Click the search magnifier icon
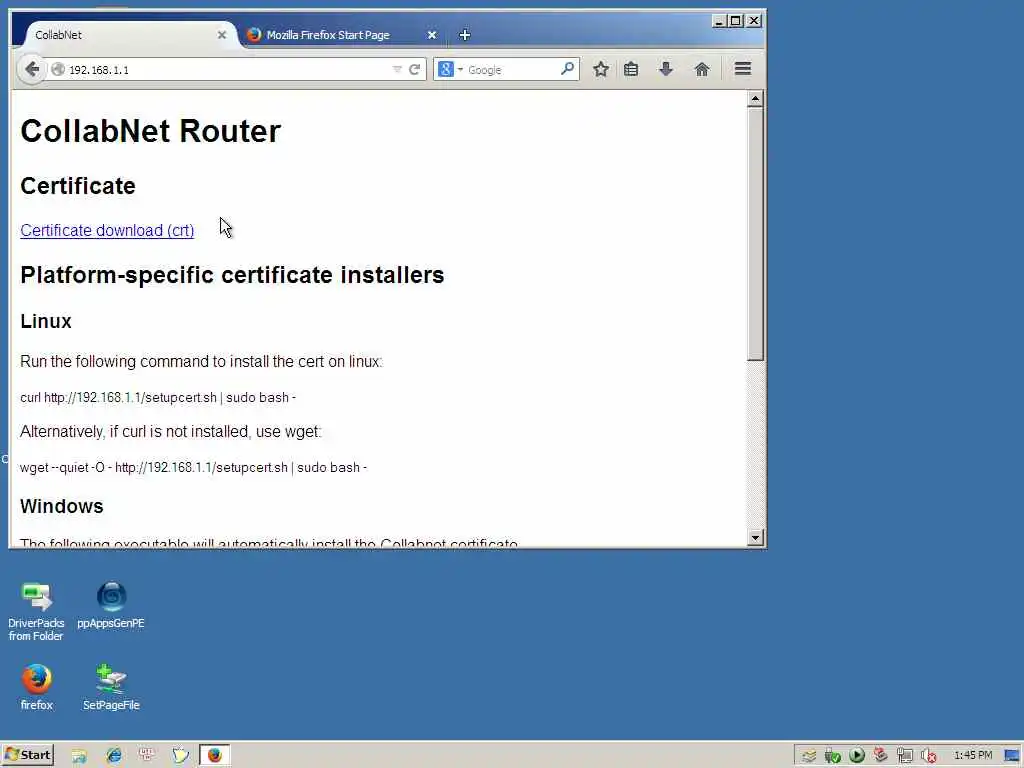The height and width of the screenshot is (768, 1024). (567, 69)
